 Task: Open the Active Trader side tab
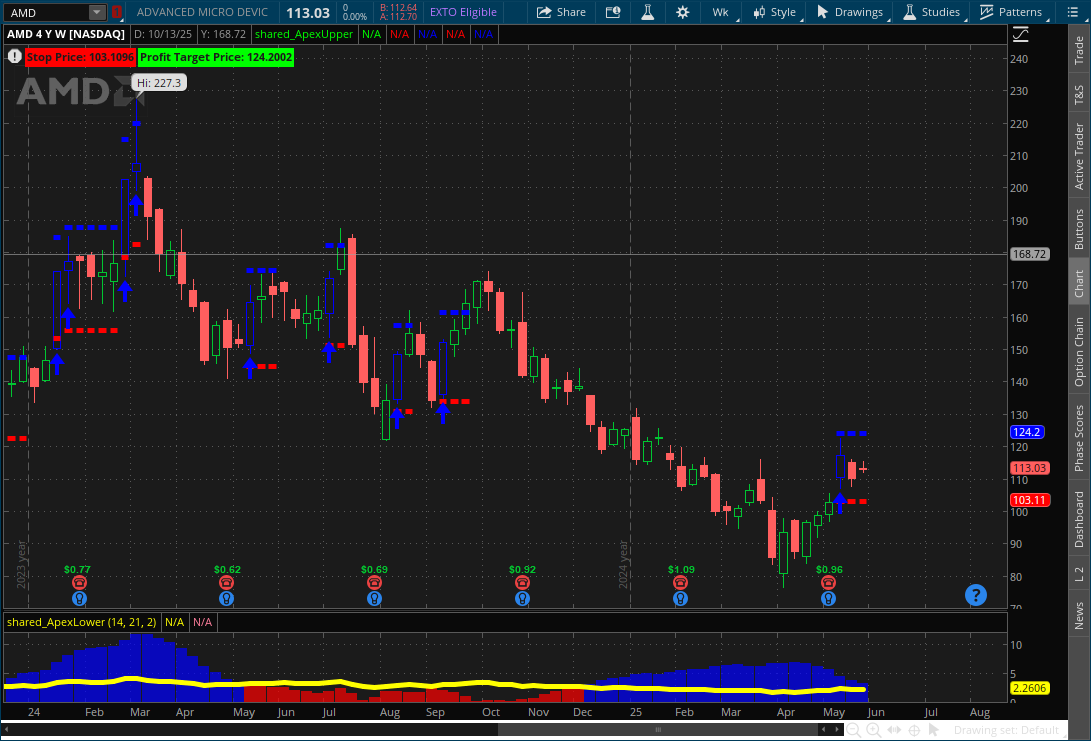tap(1079, 156)
